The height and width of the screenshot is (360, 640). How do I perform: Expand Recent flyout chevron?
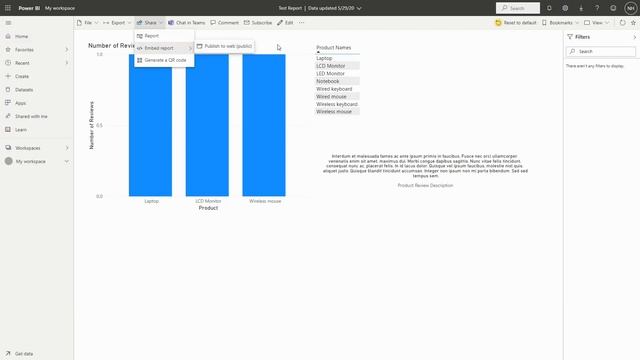coord(67,63)
